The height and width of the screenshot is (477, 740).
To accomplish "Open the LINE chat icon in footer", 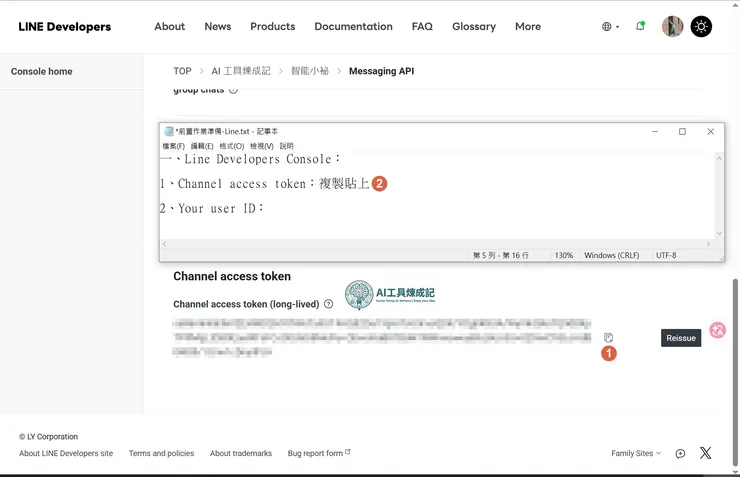I will pos(680,453).
